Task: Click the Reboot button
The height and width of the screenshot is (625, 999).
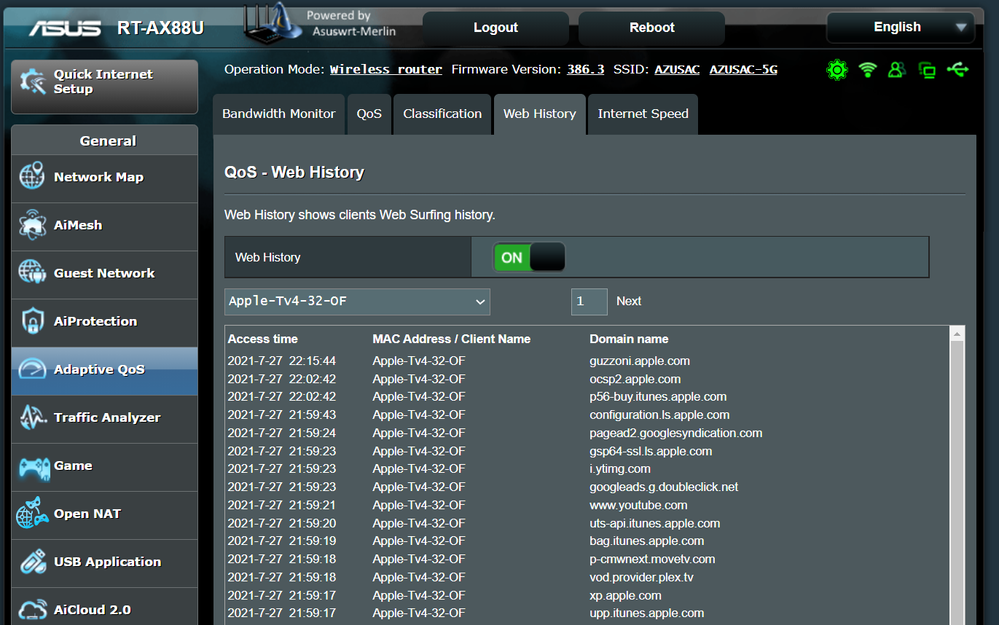Action: 651,27
